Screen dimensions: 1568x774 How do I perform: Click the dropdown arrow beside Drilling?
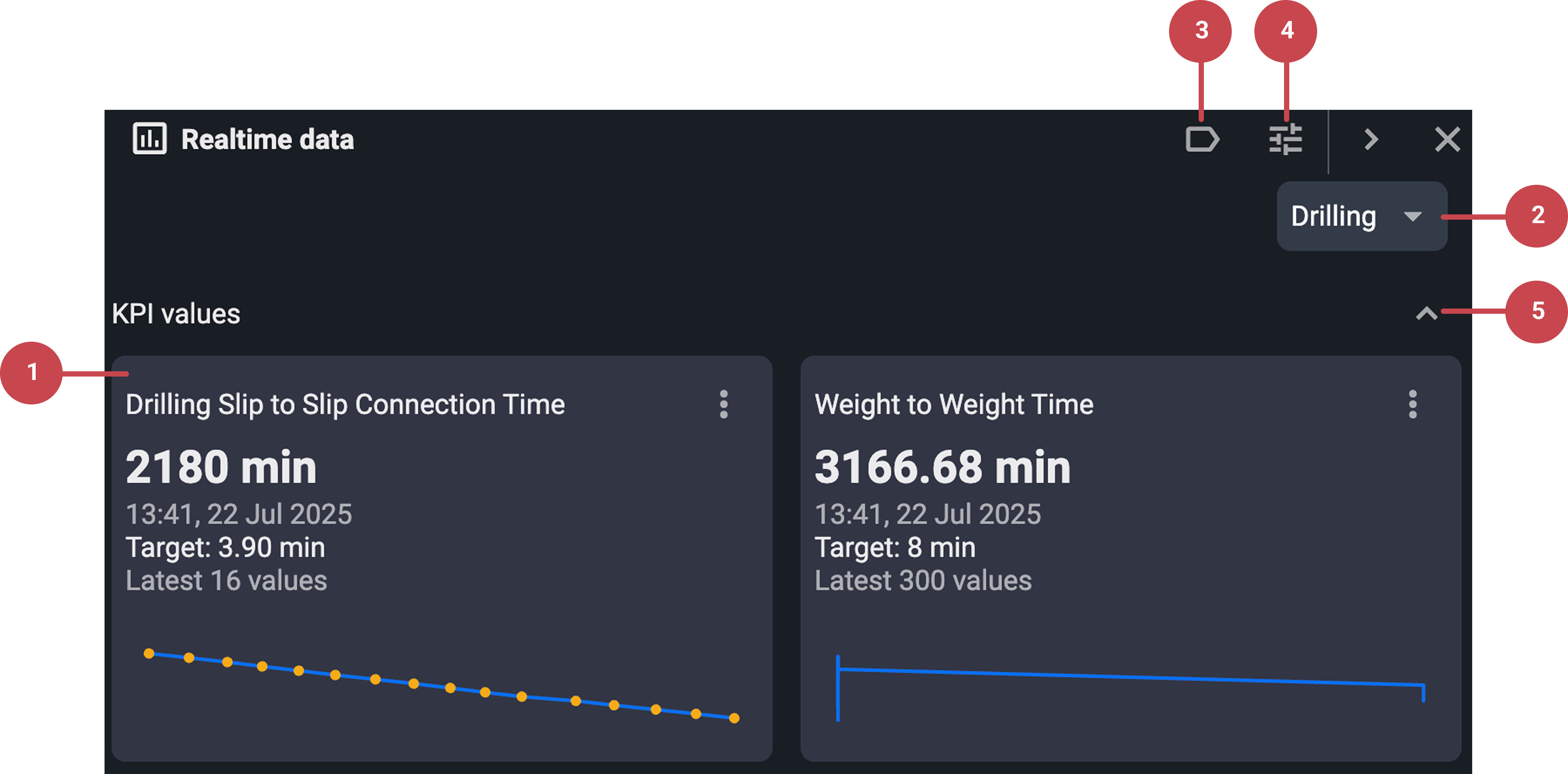(x=1413, y=216)
